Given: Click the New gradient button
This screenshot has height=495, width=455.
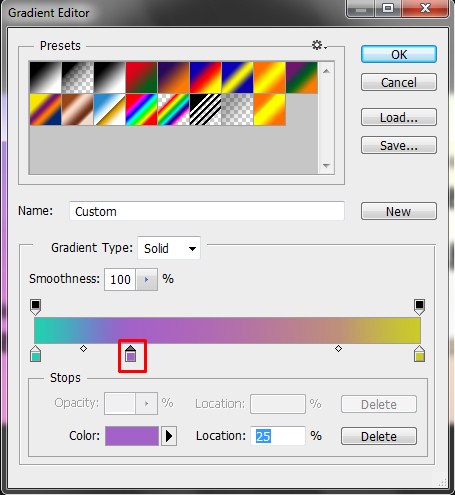Looking at the screenshot, I should tap(399, 211).
